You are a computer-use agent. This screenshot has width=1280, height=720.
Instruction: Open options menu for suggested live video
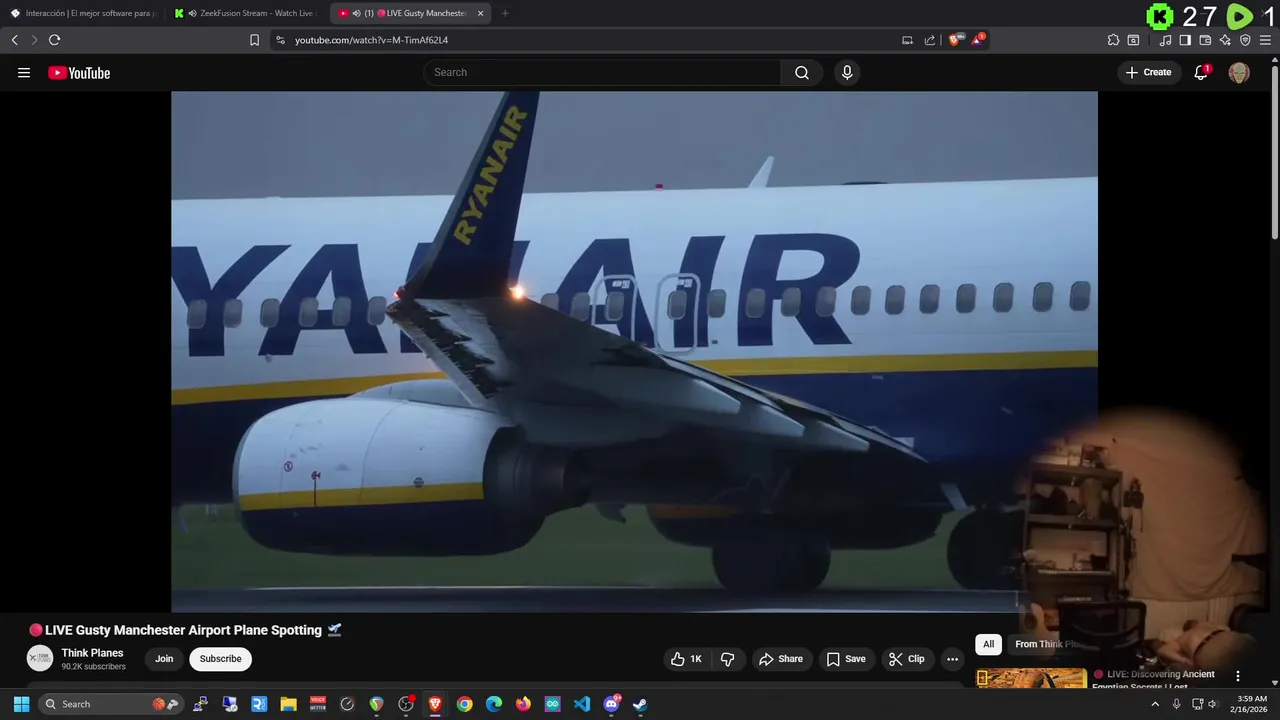tap(1237, 676)
